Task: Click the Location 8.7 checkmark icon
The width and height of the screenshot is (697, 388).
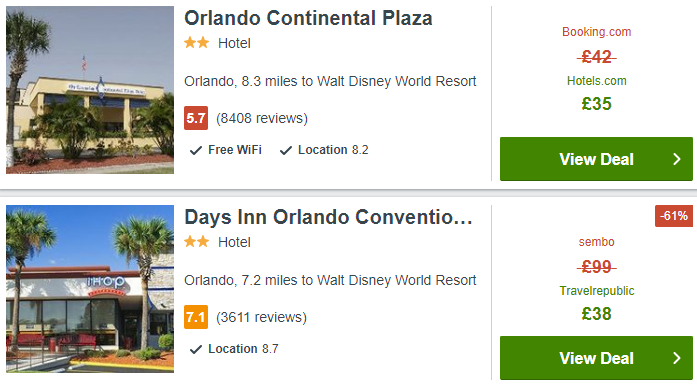Action: point(196,350)
